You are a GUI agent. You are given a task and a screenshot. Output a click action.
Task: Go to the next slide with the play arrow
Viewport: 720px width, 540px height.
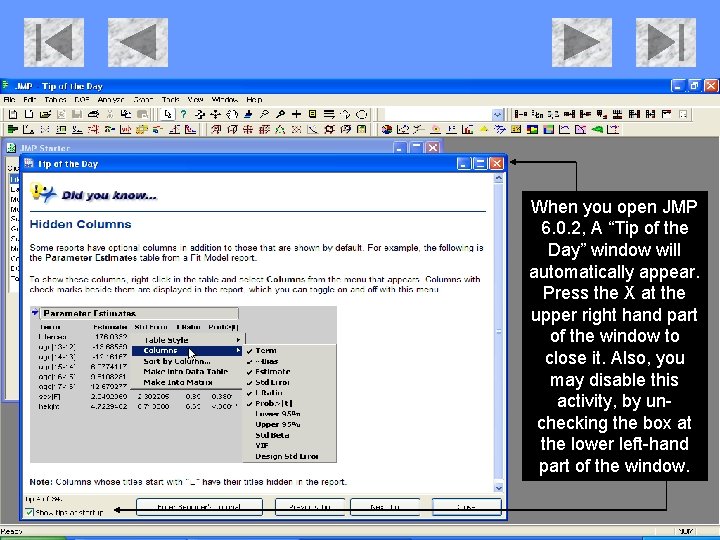point(581,42)
